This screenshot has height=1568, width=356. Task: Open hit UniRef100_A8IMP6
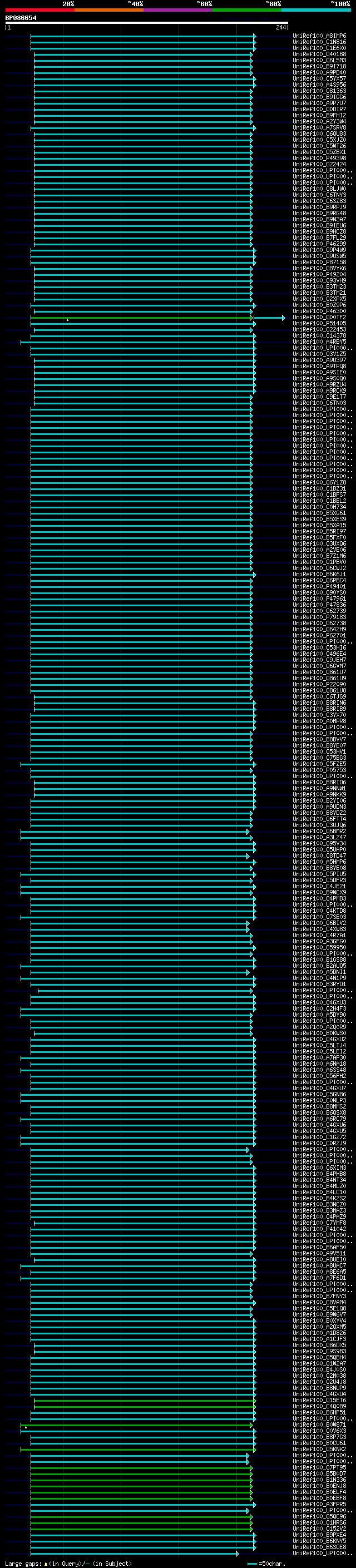click(319, 36)
